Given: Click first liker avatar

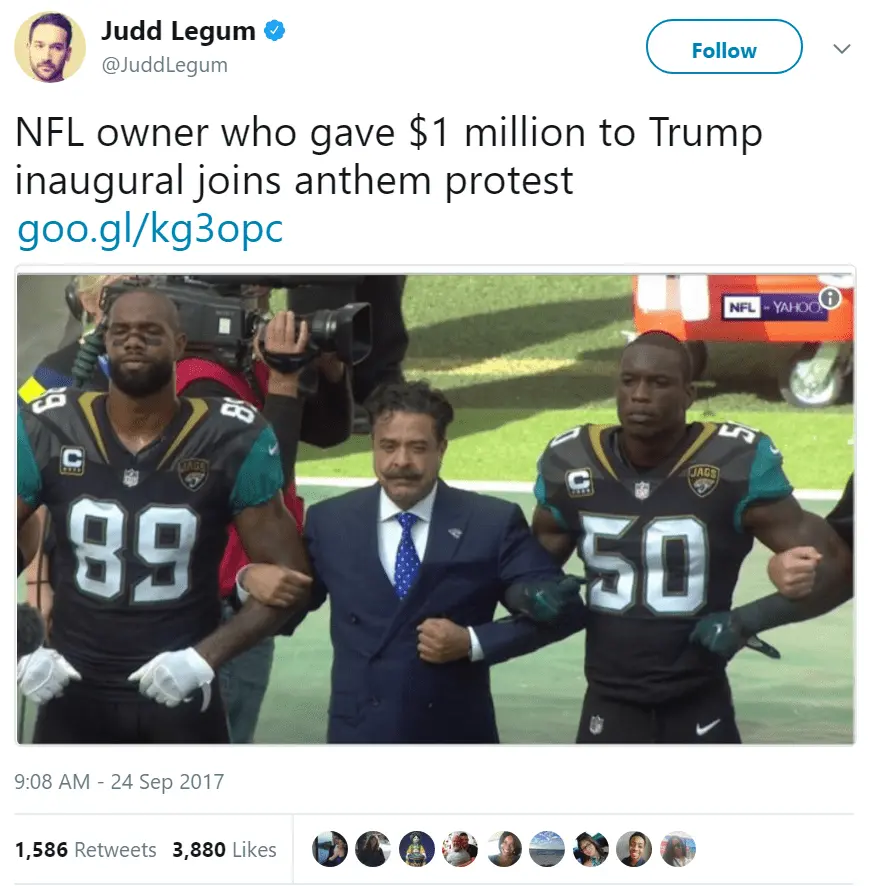Looking at the screenshot, I should pyautogui.click(x=330, y=849).
